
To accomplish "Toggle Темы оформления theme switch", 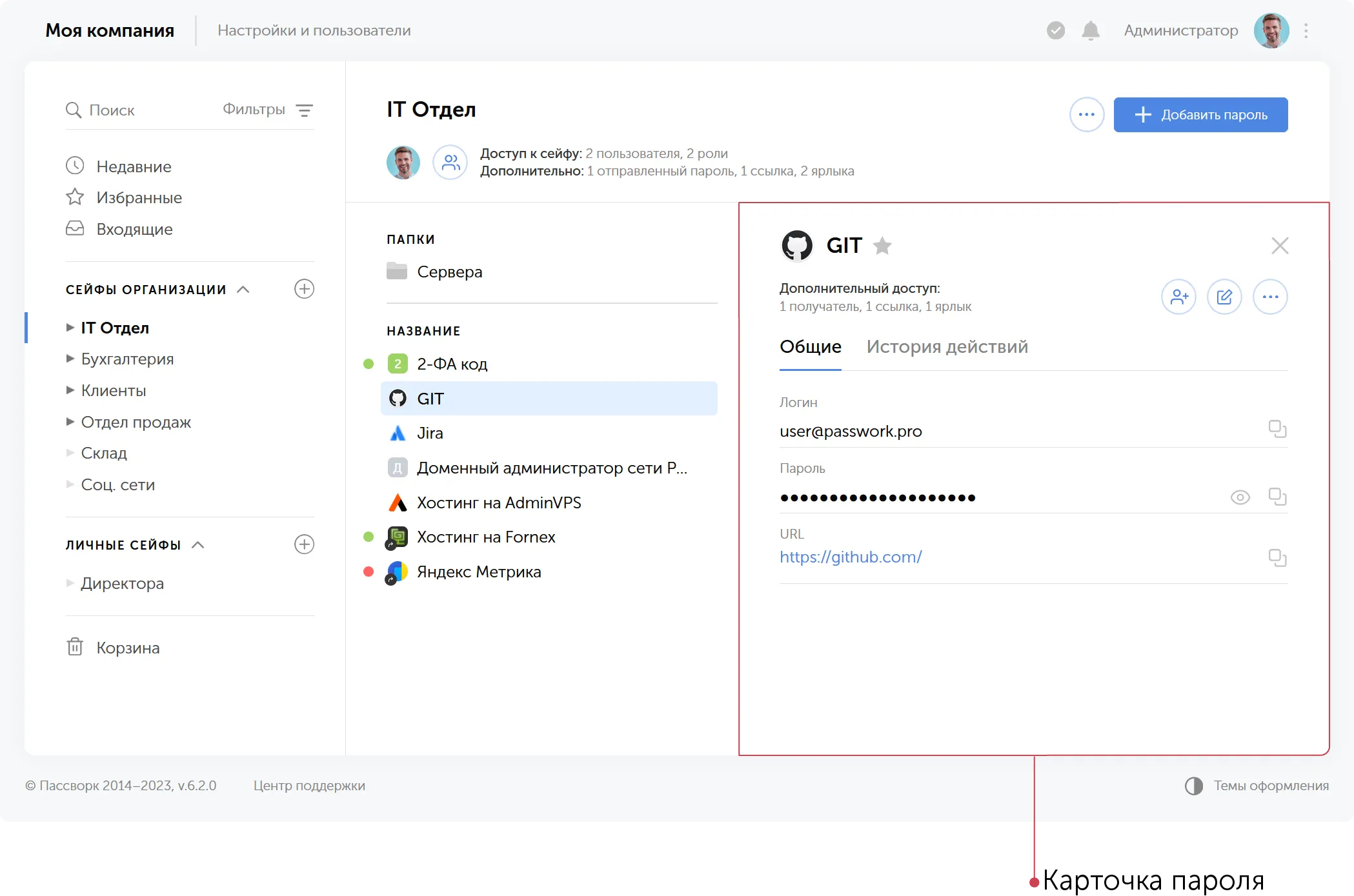I will pos(1193,786).
